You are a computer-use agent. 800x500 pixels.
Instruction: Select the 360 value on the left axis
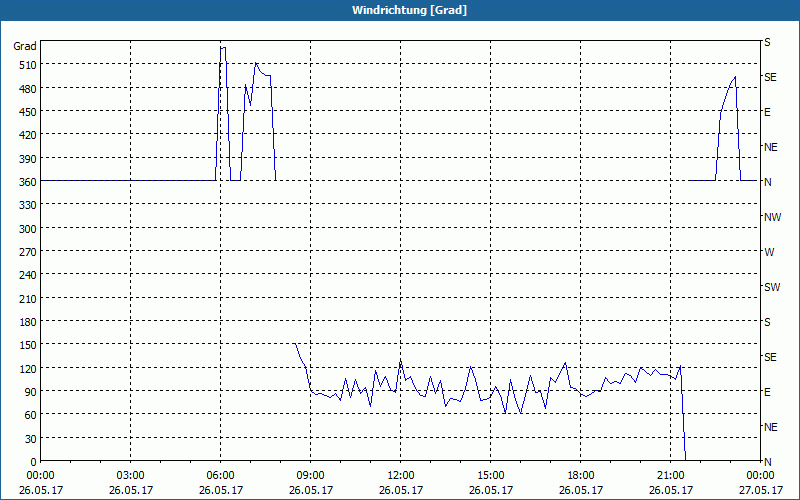coord(25,182)
